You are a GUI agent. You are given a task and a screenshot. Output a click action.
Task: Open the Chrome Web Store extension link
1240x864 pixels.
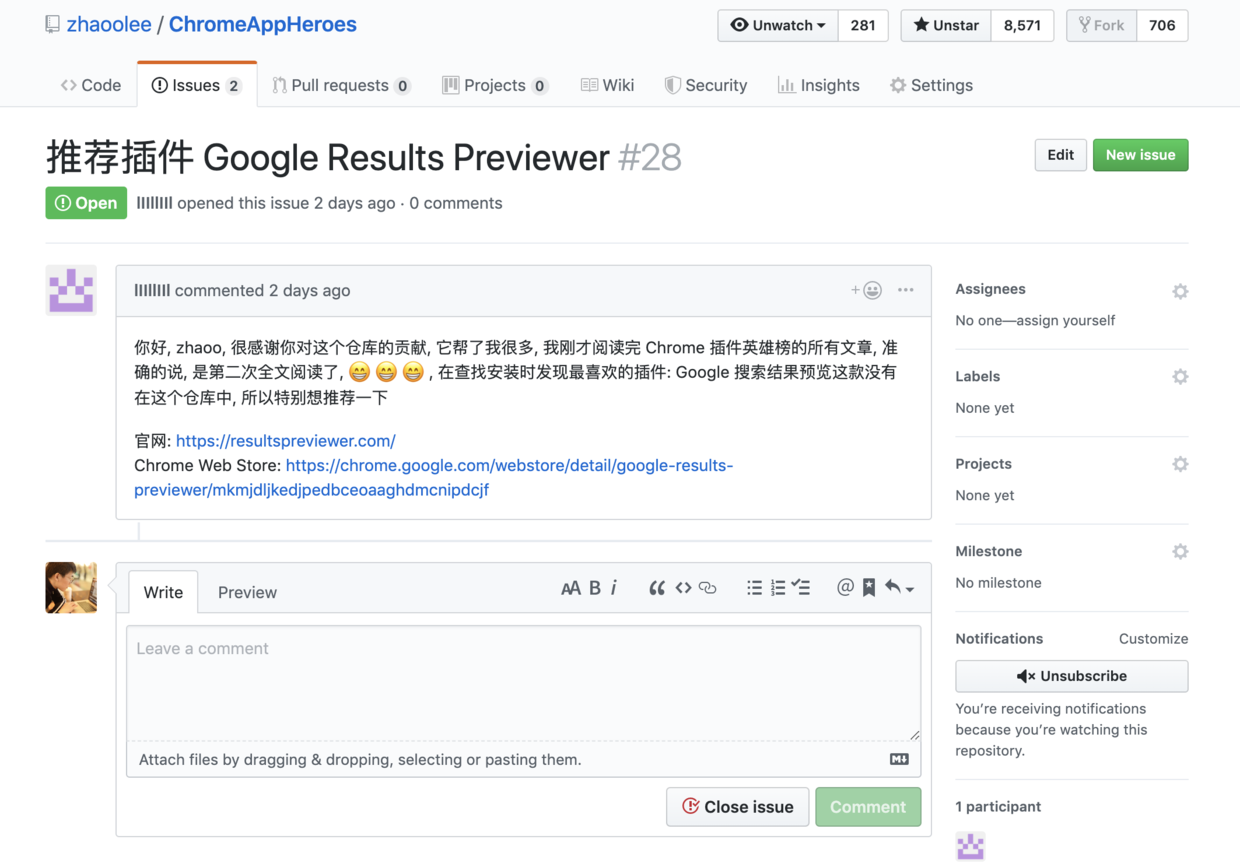(434, 478)
